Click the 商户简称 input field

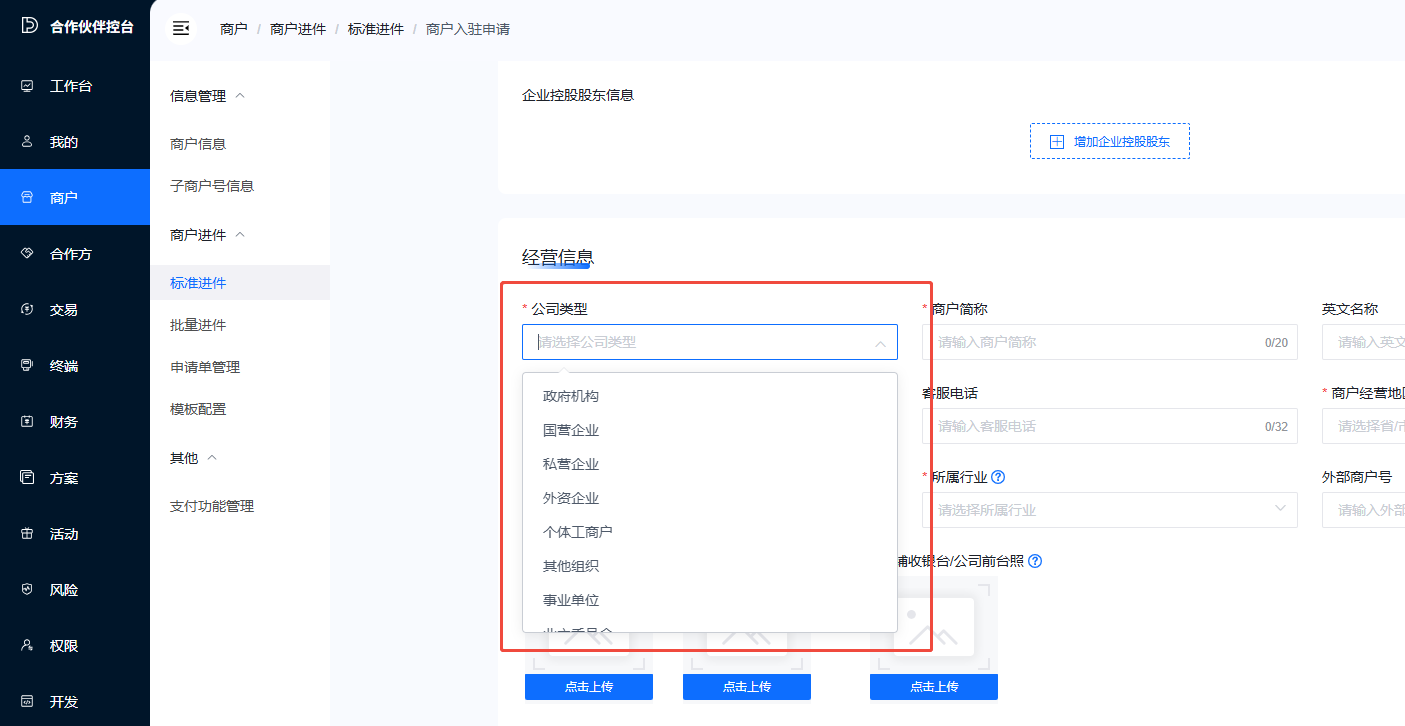coord(1095,342)
